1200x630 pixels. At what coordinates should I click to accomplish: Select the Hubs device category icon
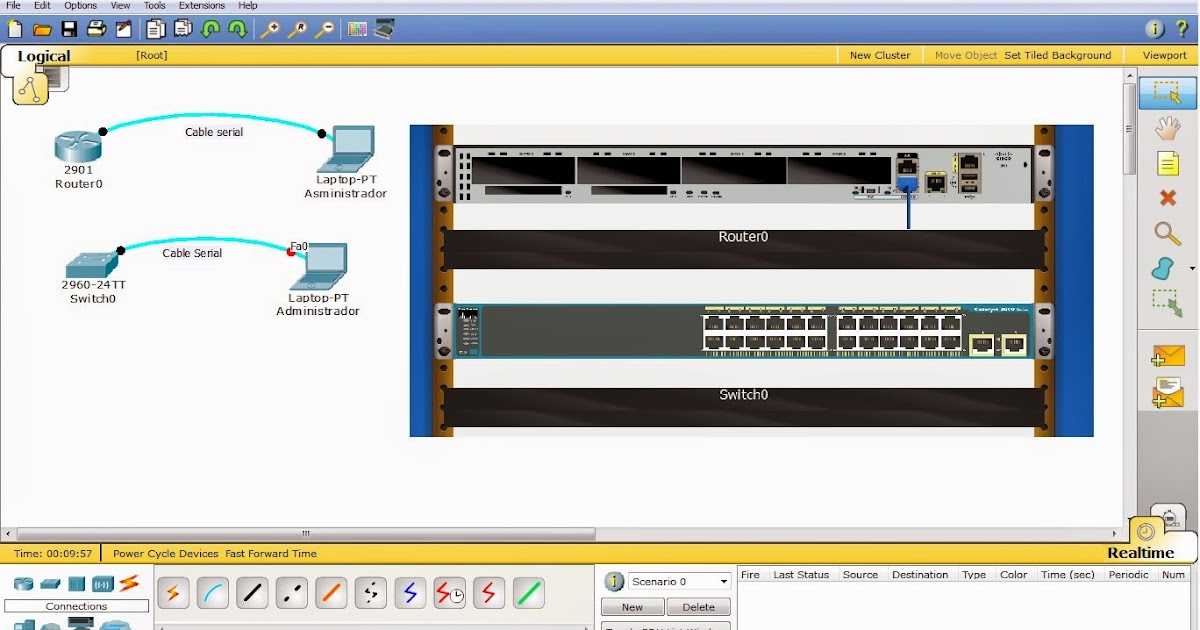tap(77, 584)
